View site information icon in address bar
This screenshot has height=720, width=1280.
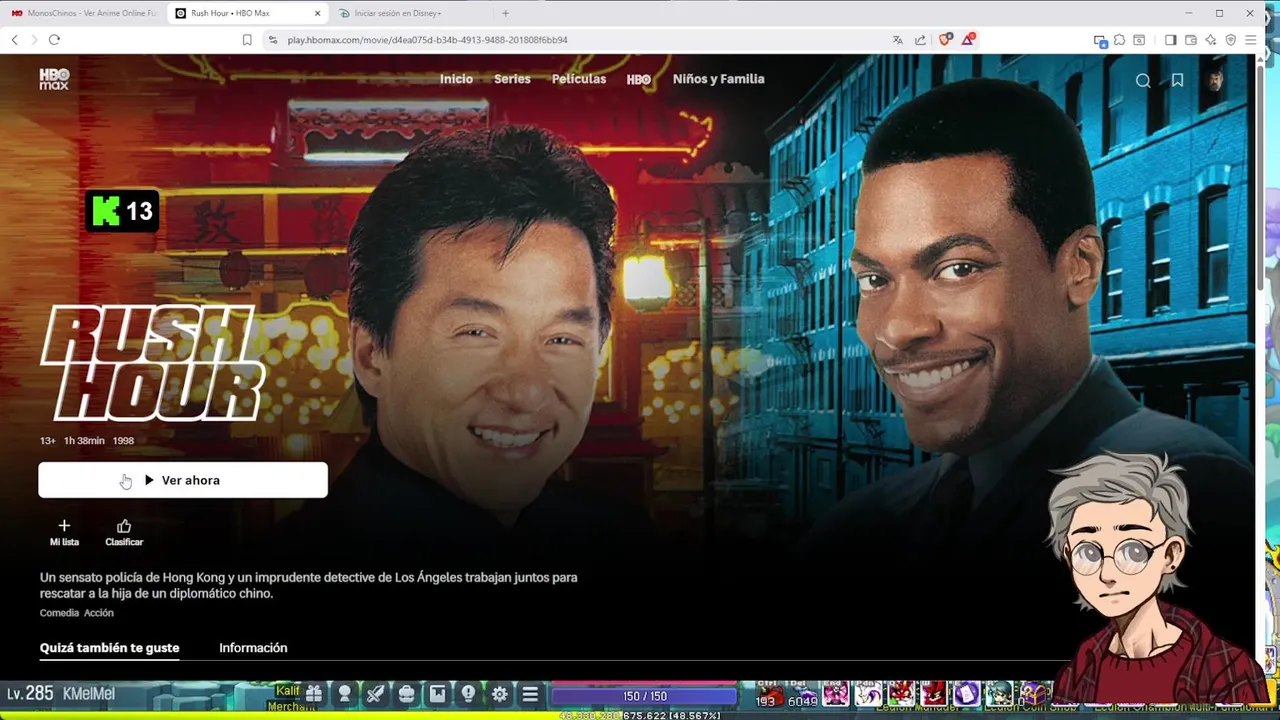coord(273,40)
